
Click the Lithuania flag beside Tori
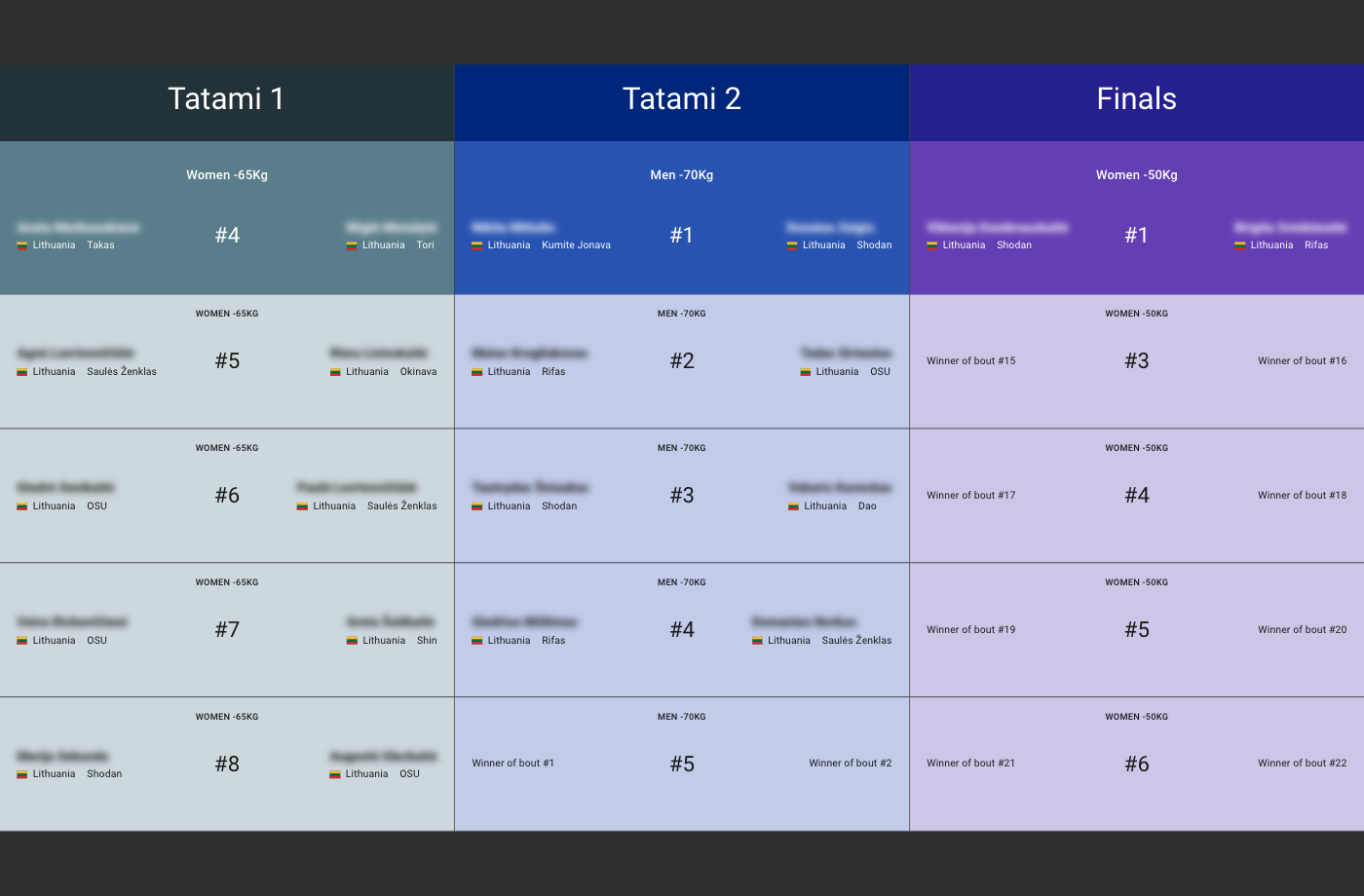click(x=352, y=245)
